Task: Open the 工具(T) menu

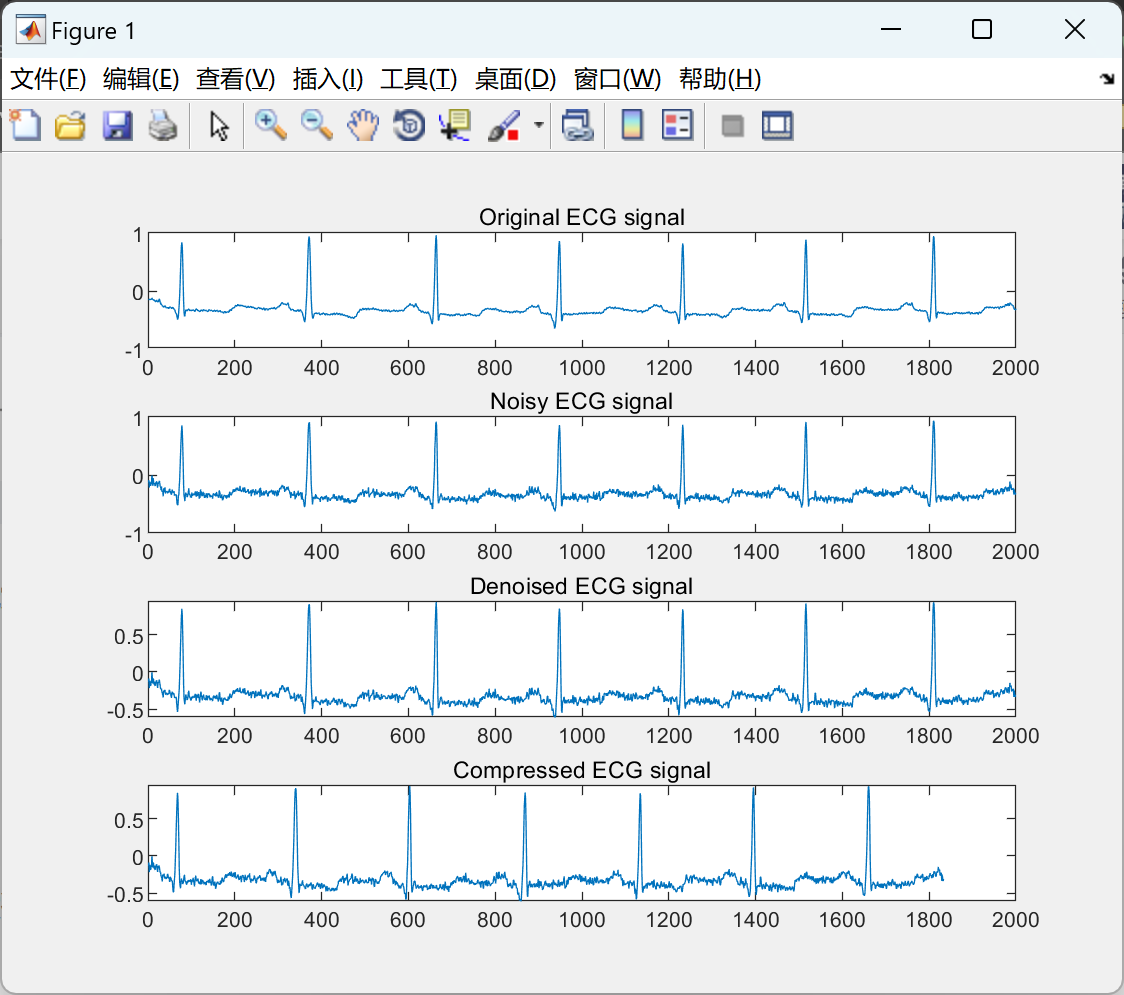Action: [419, 79]
